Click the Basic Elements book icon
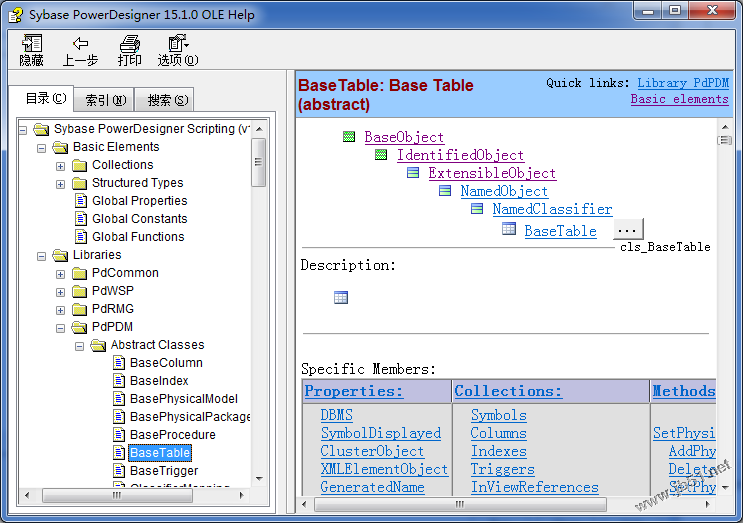Viewport: 743px width, 523px height. tap(60, 147)
